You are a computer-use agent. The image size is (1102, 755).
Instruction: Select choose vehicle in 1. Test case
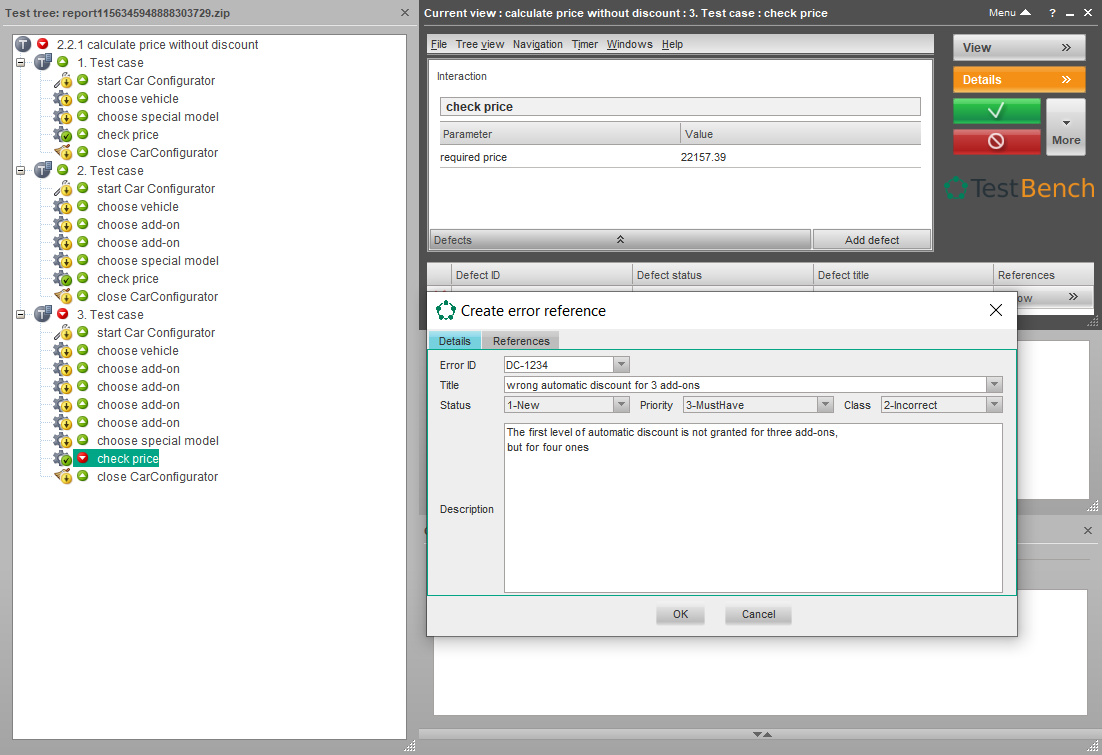[138, 98]
